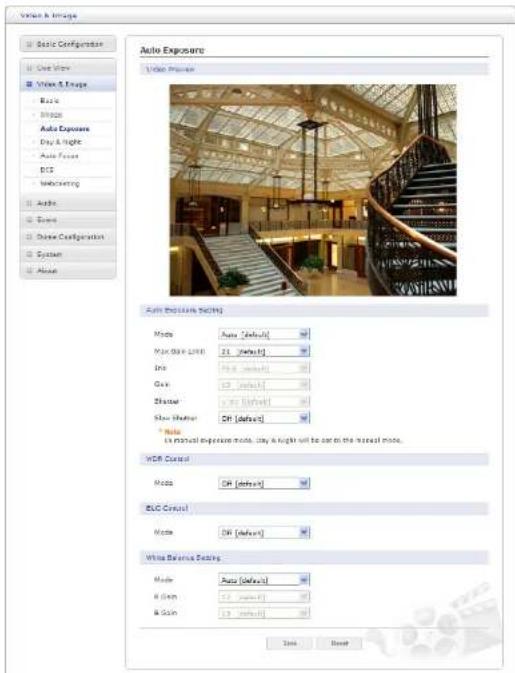Screen dimensions: 515x673
Task: Open the Slow Shutter dropdown
Action: coord(264,418)
